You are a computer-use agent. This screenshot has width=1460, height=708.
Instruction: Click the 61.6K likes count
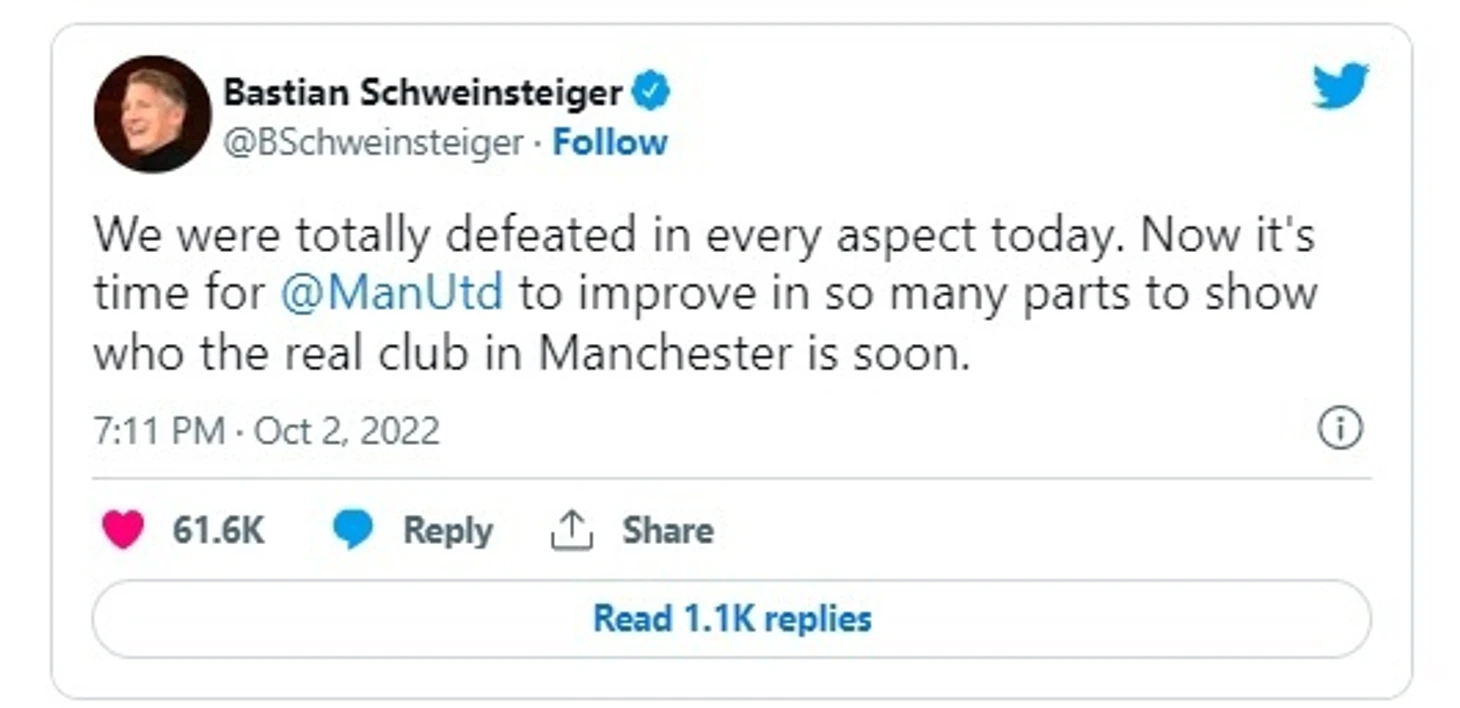[218, 530]
